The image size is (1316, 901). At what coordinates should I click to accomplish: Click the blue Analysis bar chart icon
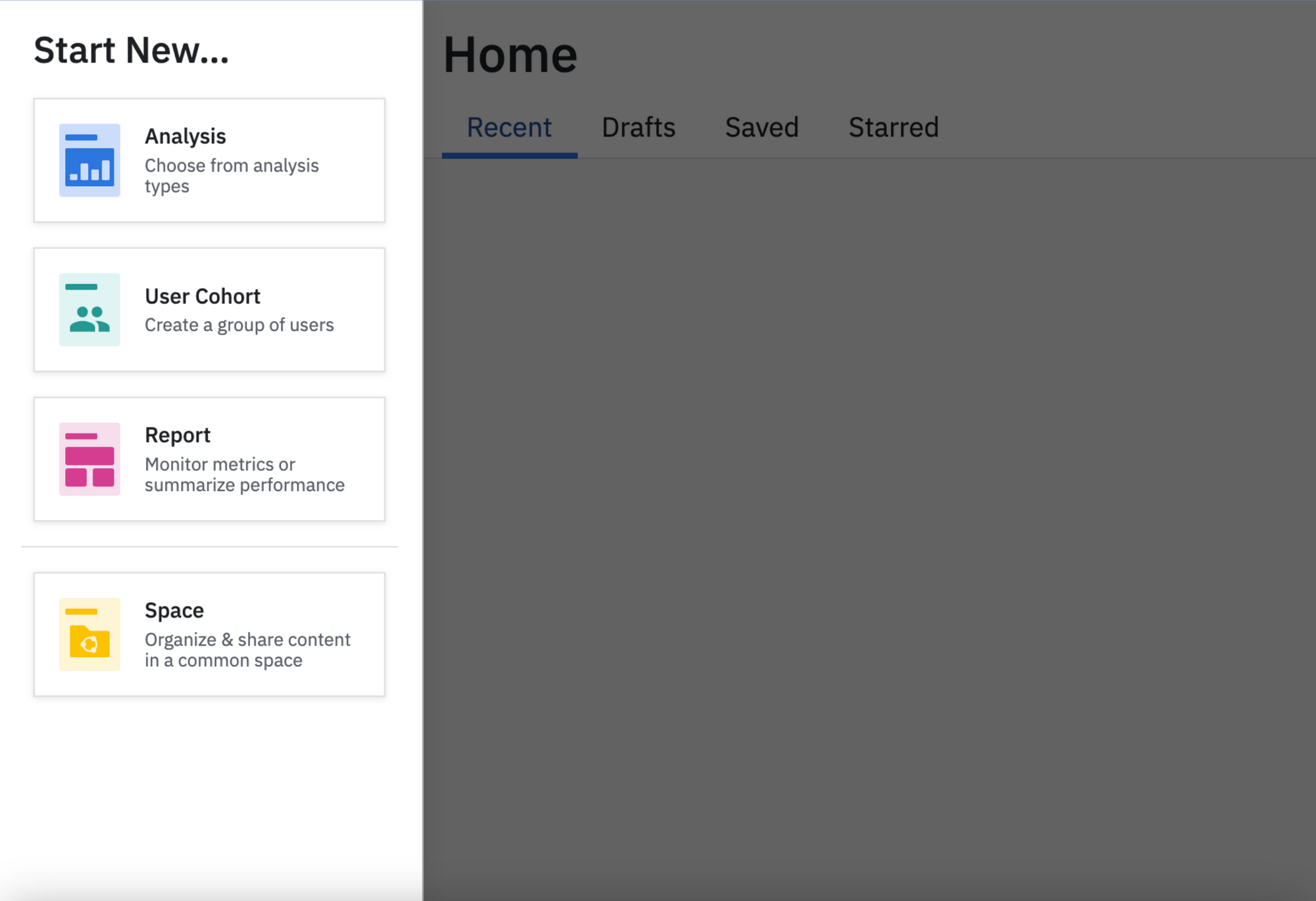coord(89,160)
